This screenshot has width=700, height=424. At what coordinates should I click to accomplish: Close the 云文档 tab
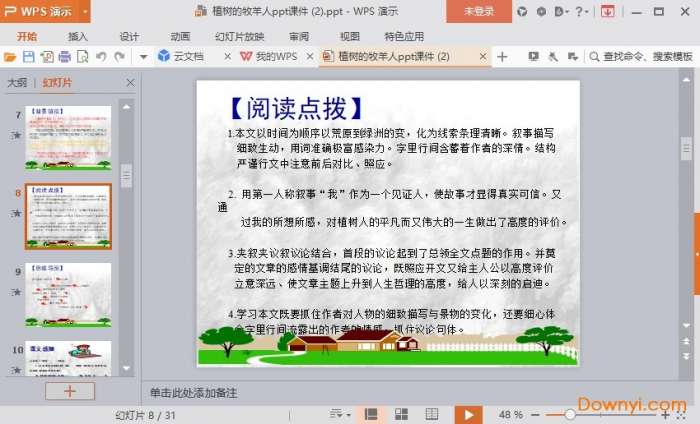[x=227, y=57]
